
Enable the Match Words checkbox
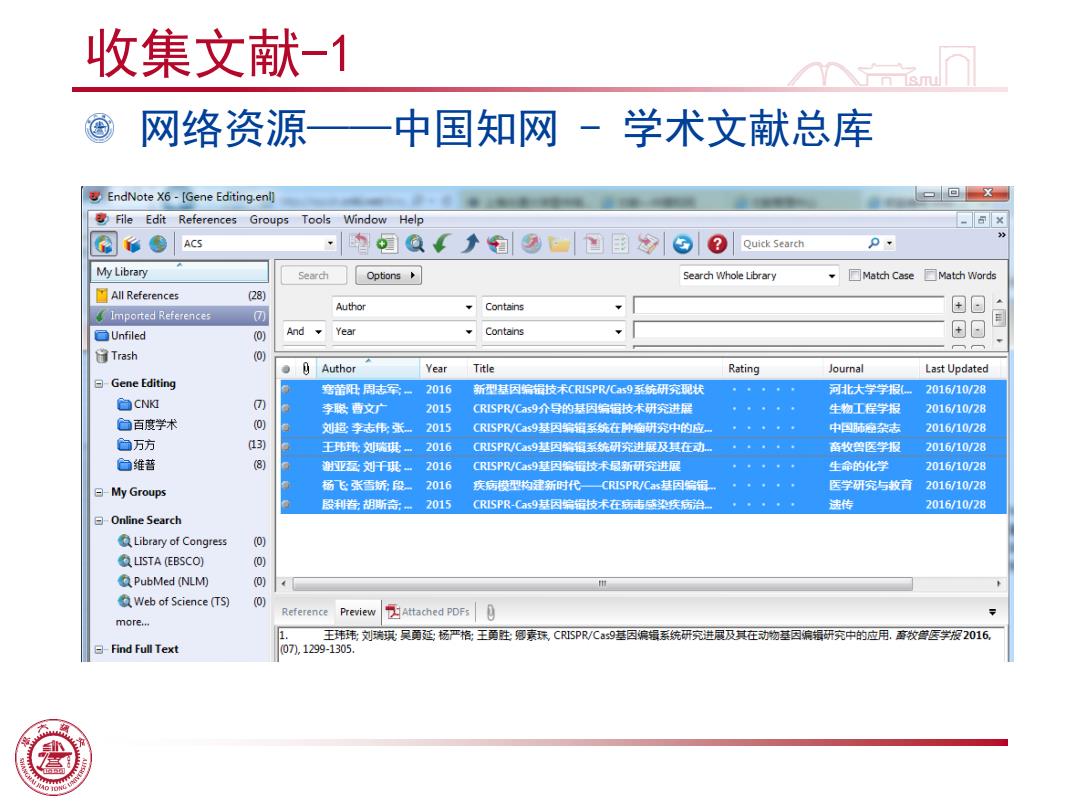931,276
